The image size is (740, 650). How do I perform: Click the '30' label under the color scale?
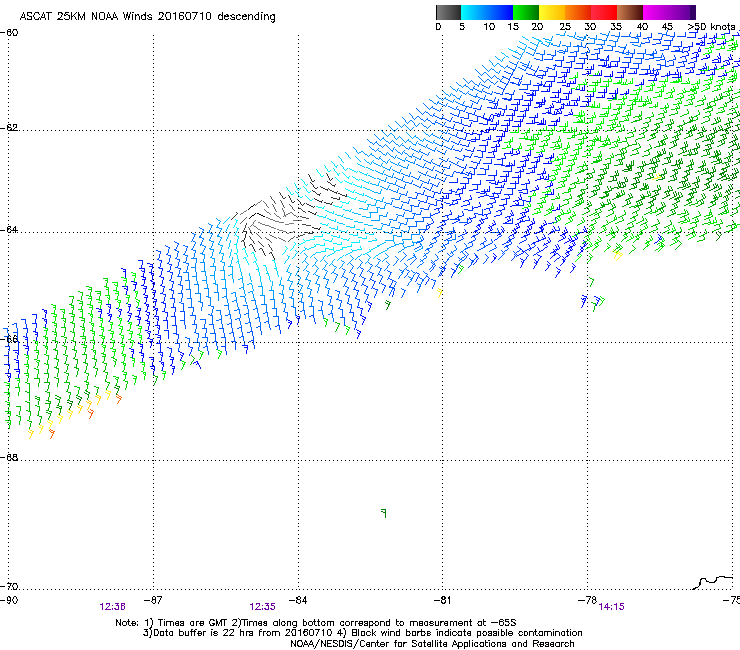coord(590,27)
